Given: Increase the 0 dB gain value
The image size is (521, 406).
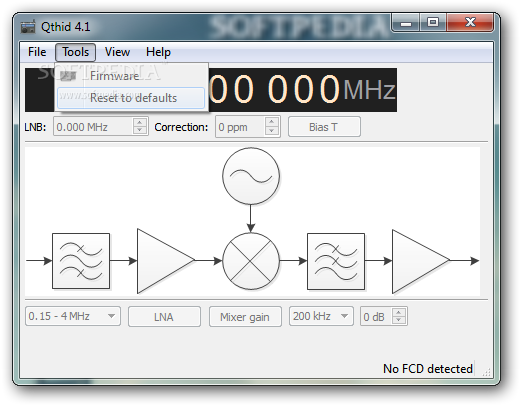Looking at the screenshot, I should click(399, 312).
